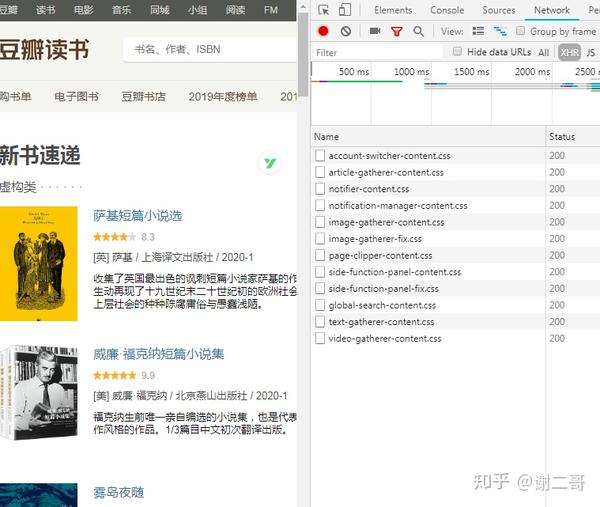This screenshot has width=600, height=507.
Task: Click the 500 ms timeline marker
Action: [354, 72]
